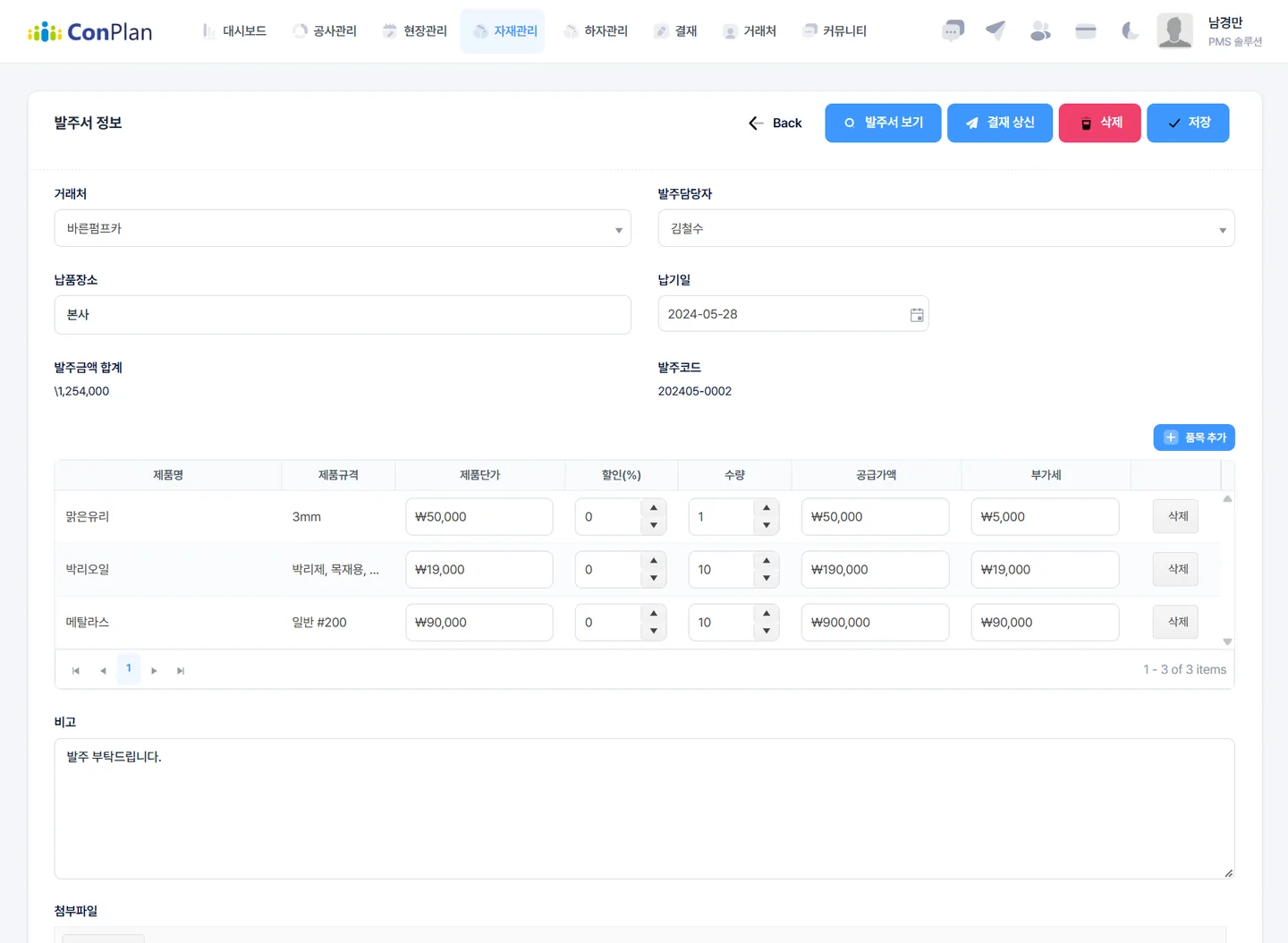Go to next page of items grid
Image resolution: width=1288 pixels, height=943 pixels.
(x=154, y=670)
